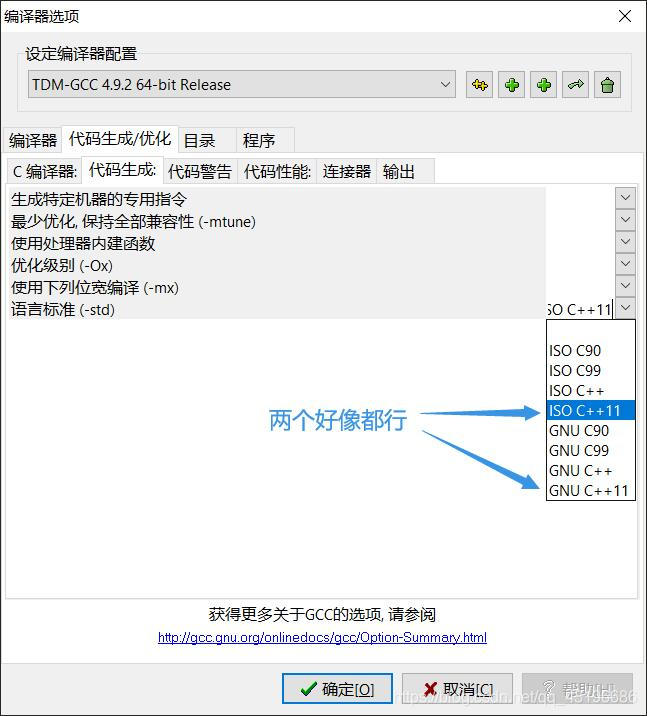Choose ISO C++ from the list
This screenshot has width=647, height=716.
click(x=590, y=391)
